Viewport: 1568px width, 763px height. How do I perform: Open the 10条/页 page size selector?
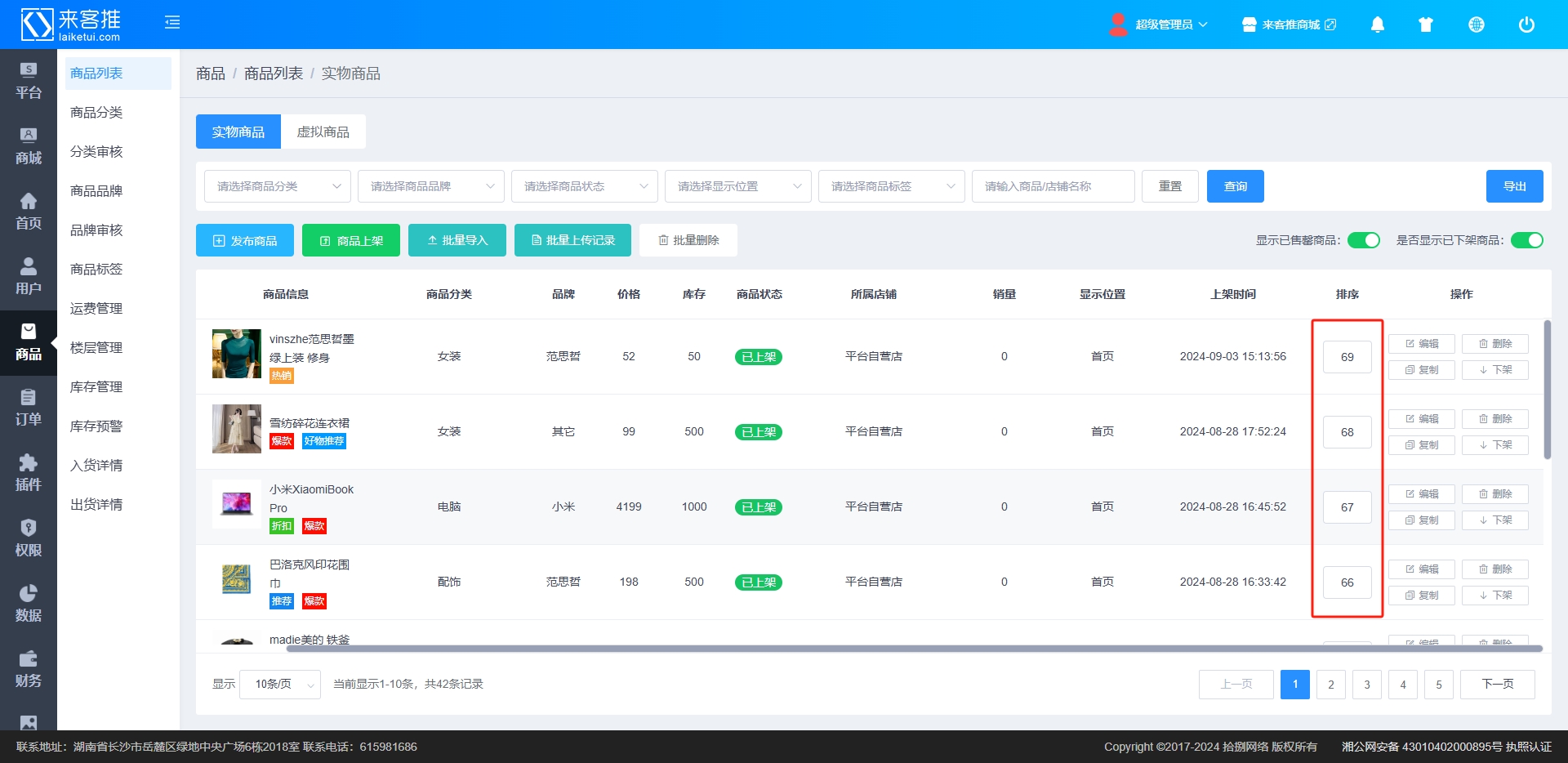pos(279,685)
